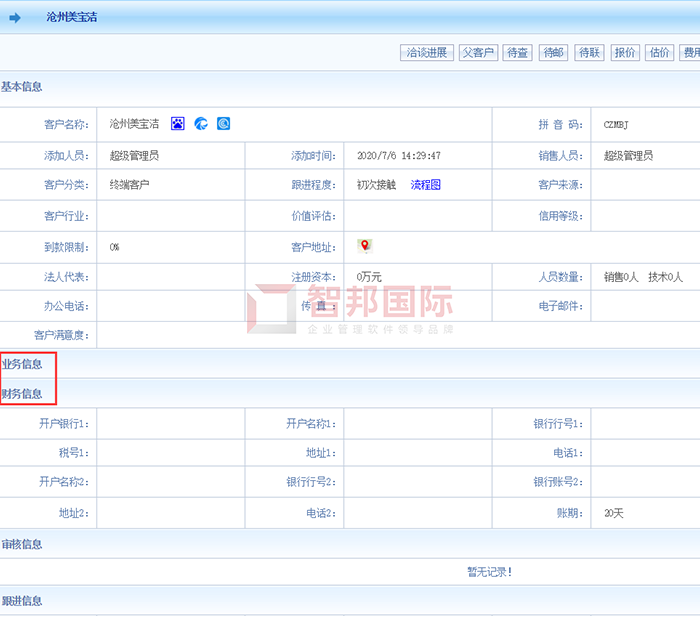700x619 pixels.
Task: Click the 客户满意度 label
Action: click(x=61, y=335)
